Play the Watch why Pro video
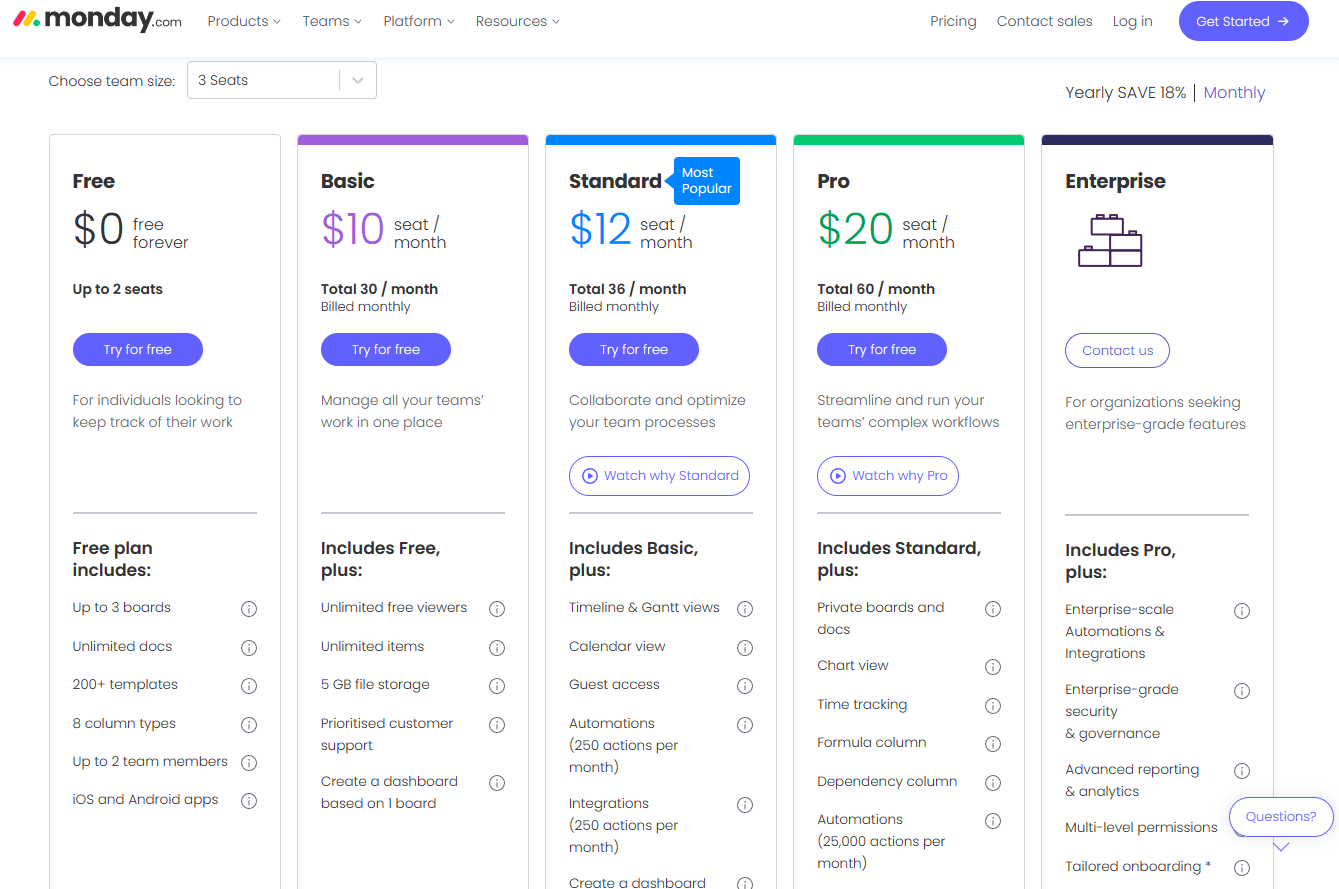The image size is (1339, 889). point(888,476)
